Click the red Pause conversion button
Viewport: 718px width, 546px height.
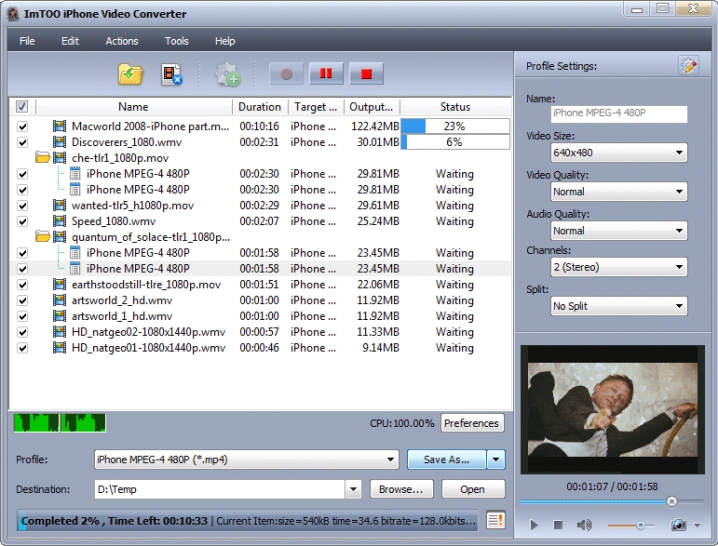(x=325, y=74)
